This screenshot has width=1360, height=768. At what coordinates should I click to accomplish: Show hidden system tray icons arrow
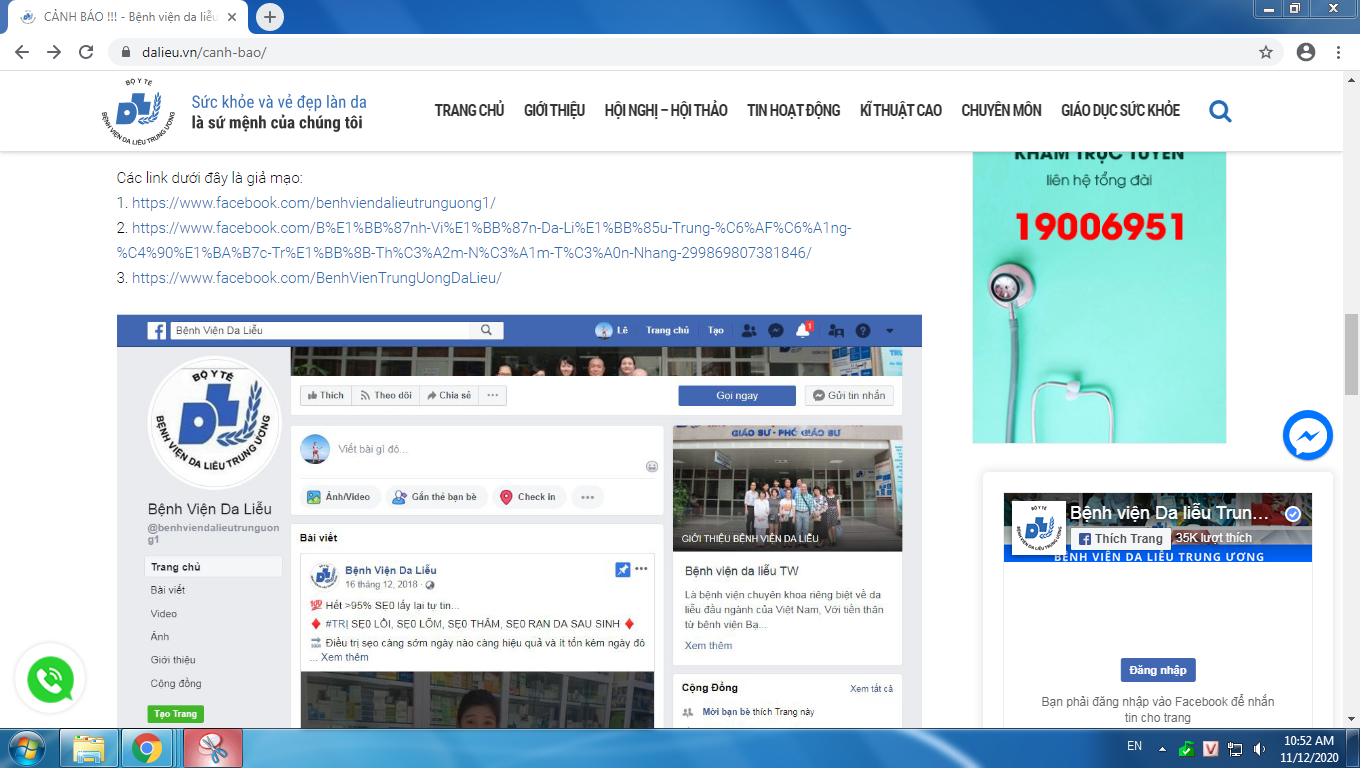tap(1161, 747)
